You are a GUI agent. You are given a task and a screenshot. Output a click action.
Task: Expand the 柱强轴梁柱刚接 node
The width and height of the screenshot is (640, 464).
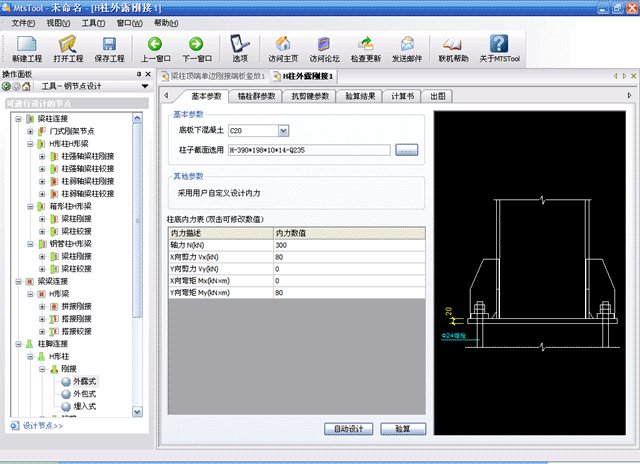[42, 156]
